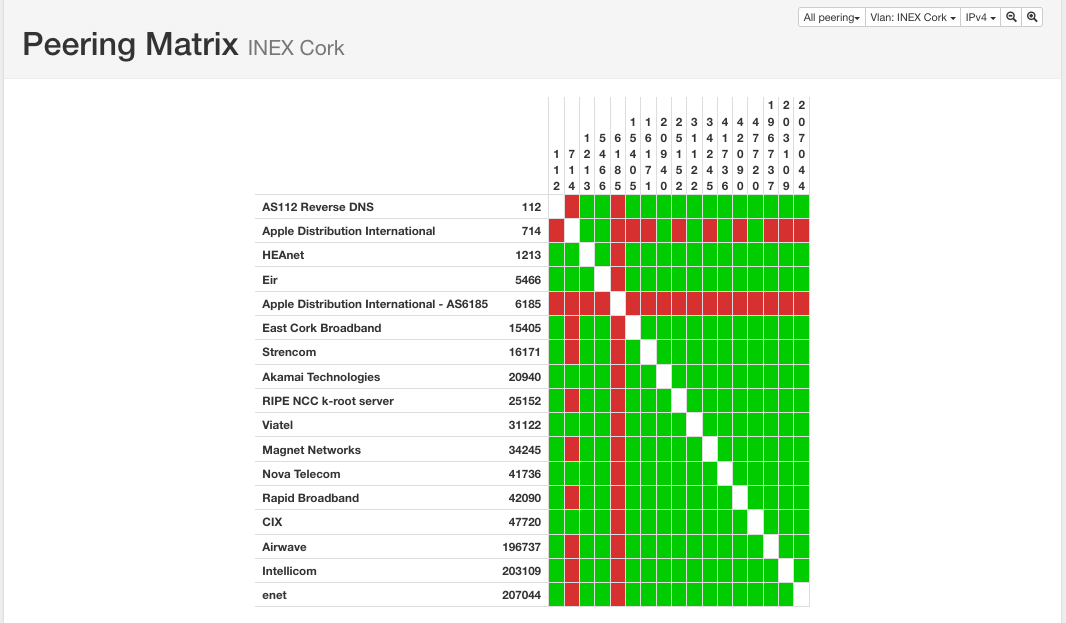Click green cell: enet row, column 203109
Image resolution: width=1066 pixels, height=623 pixels.
point(786,595)
